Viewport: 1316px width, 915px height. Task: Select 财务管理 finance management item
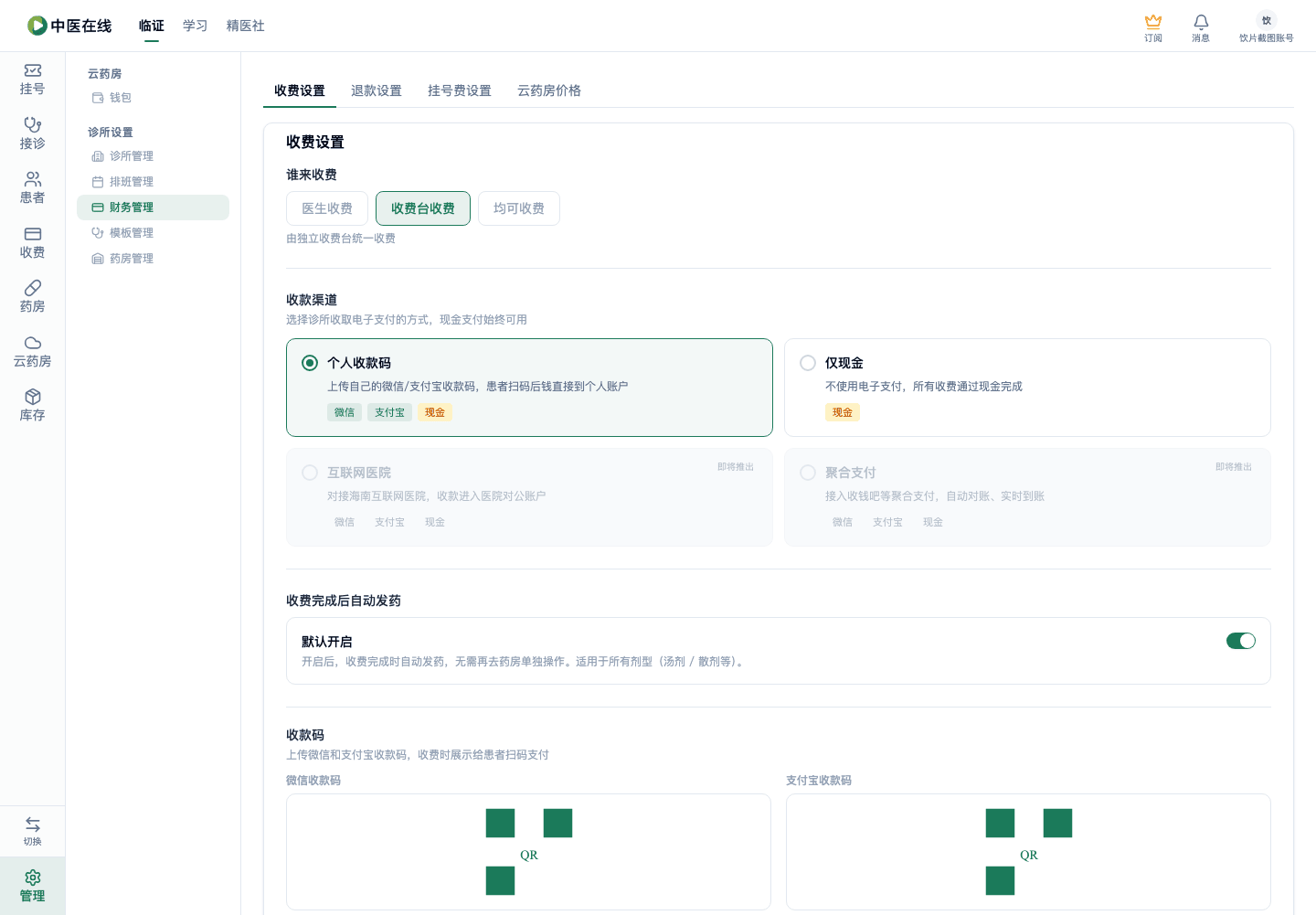point(153,207)
